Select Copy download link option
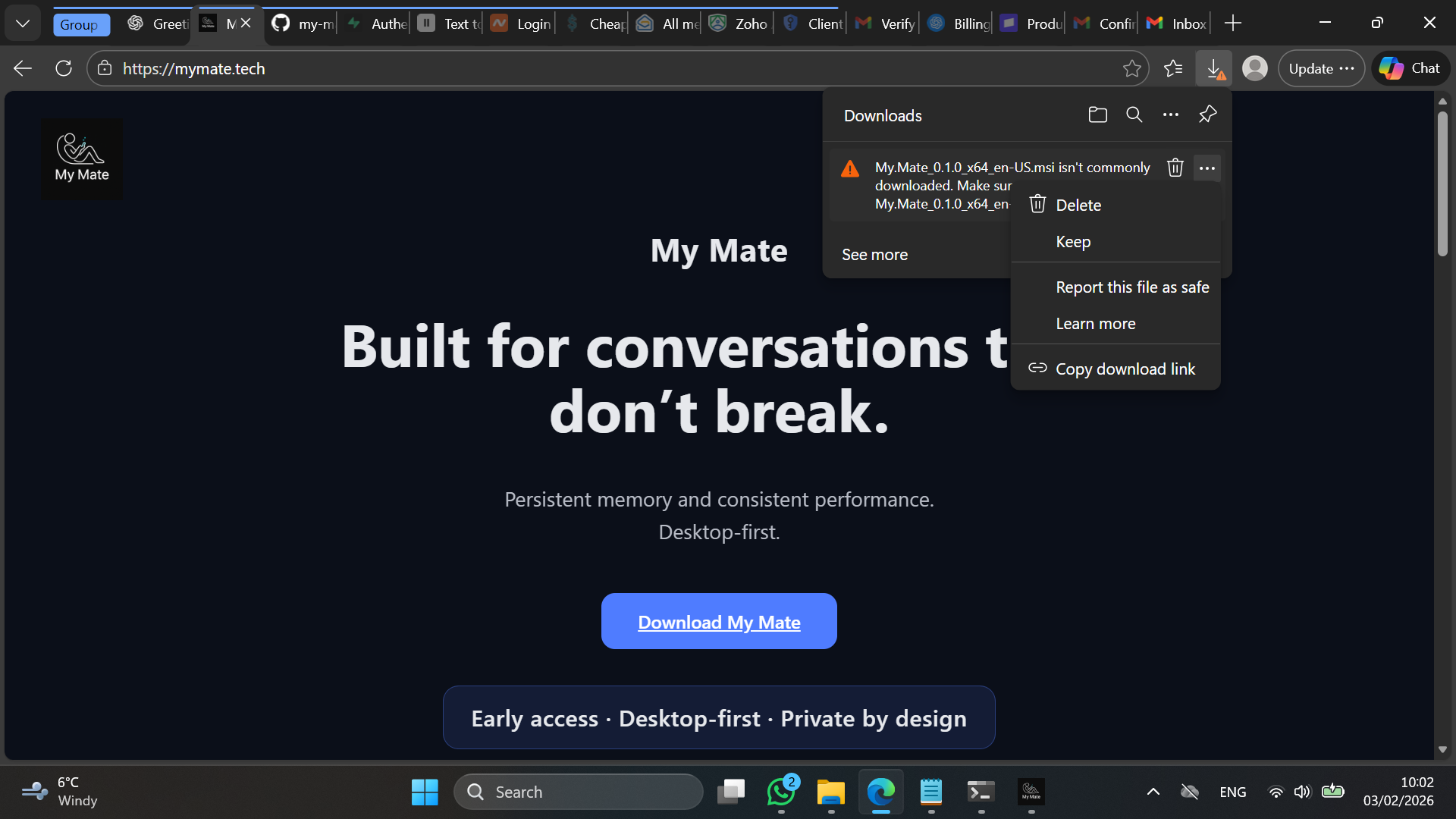 (1125, 369)
